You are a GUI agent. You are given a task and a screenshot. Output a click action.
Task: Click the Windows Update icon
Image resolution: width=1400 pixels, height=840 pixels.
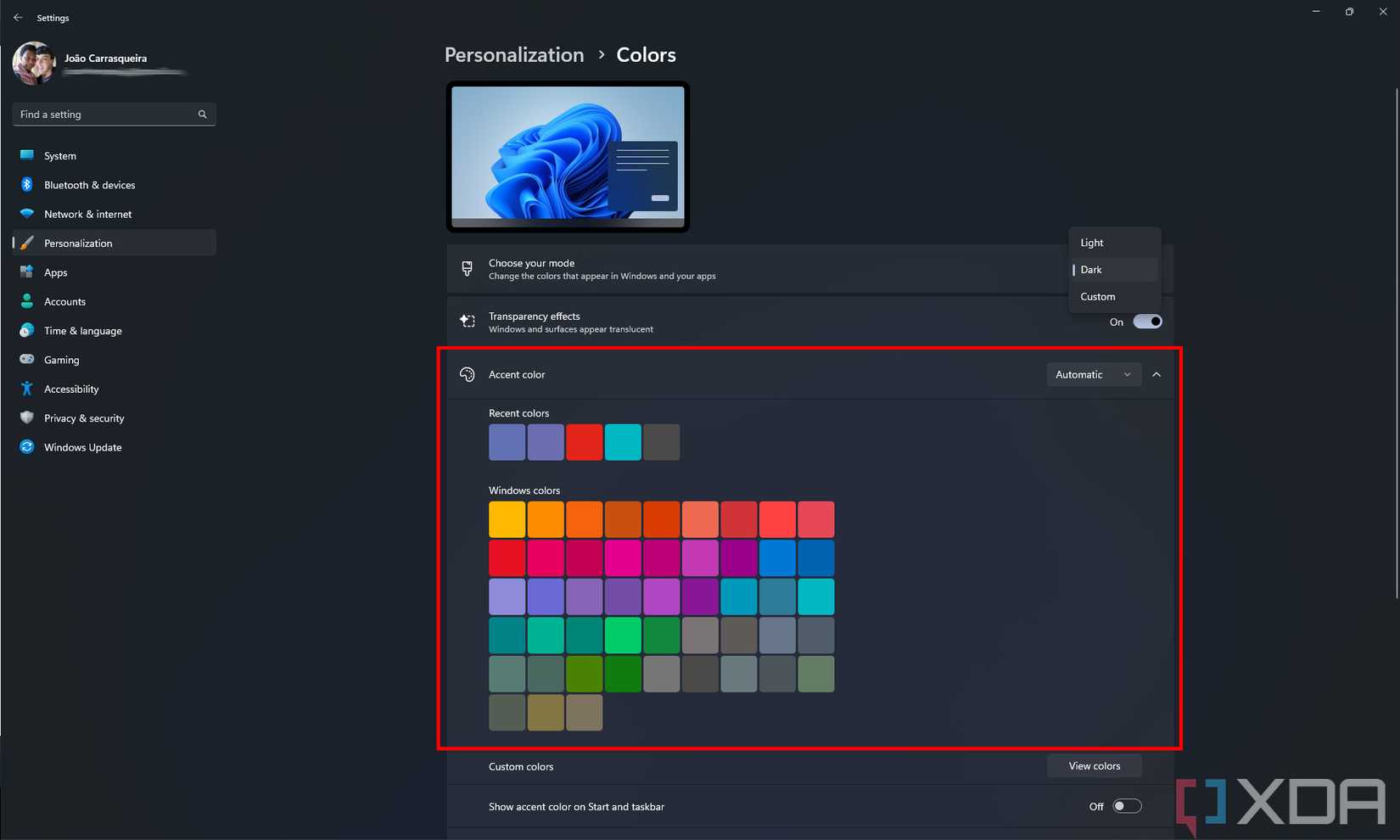[x=26, y=447]
